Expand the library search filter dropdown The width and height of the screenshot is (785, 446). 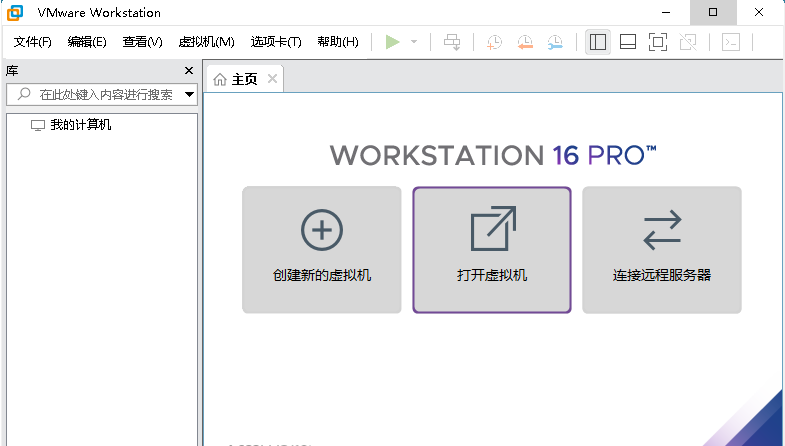(189, 94)
